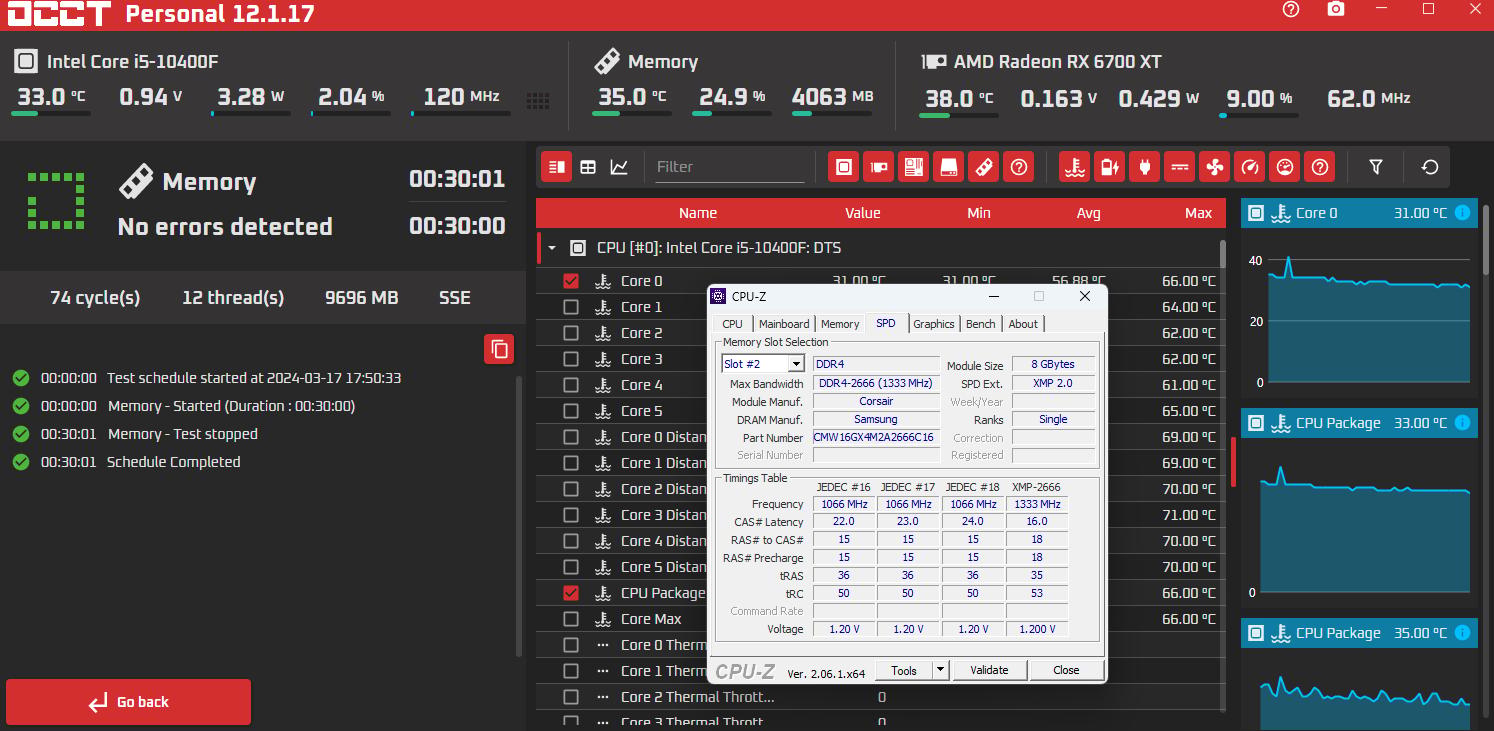The image size is (1494, 731).
Task: Click the 71.00 °C max value
Action: pyautogui.click(x=1189, y=515)
